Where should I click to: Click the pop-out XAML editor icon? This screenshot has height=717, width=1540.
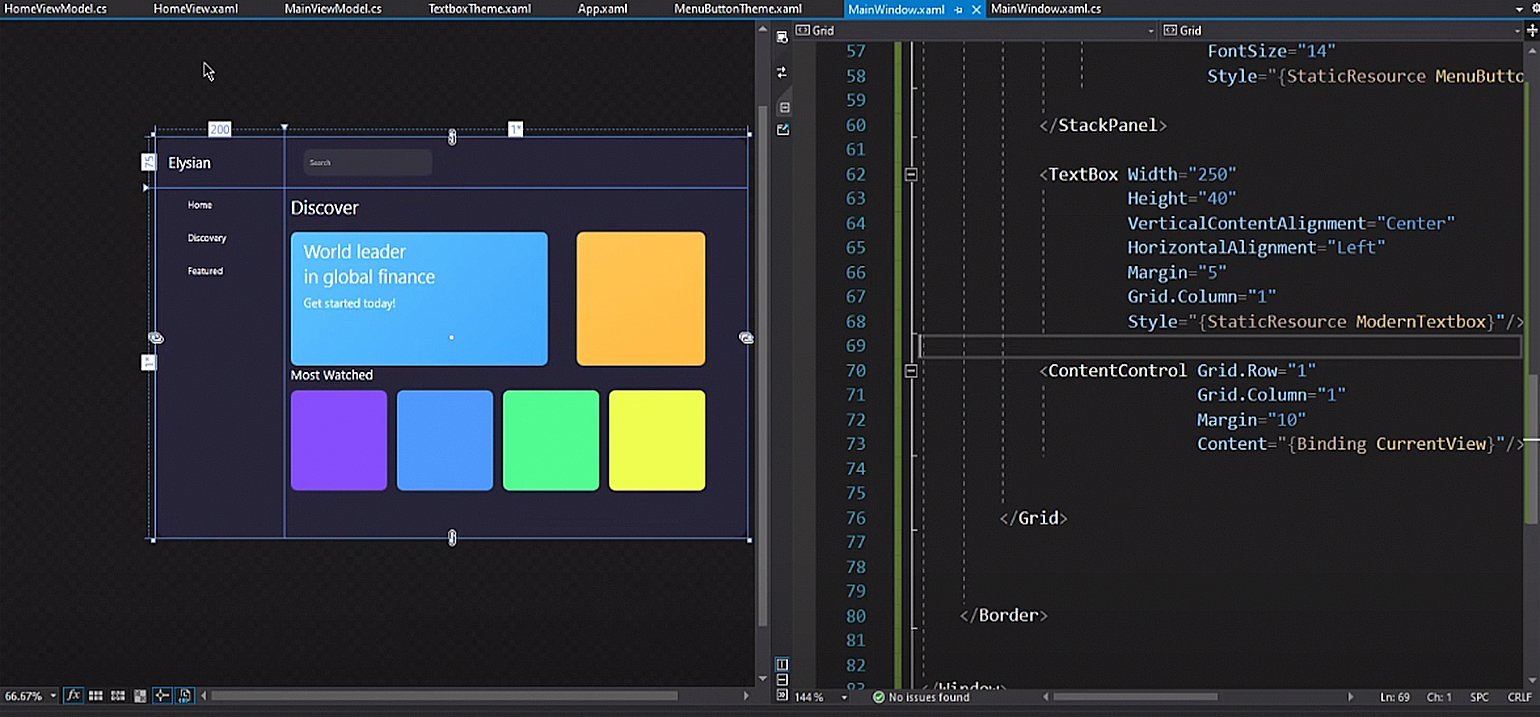(x=783, y=130)
